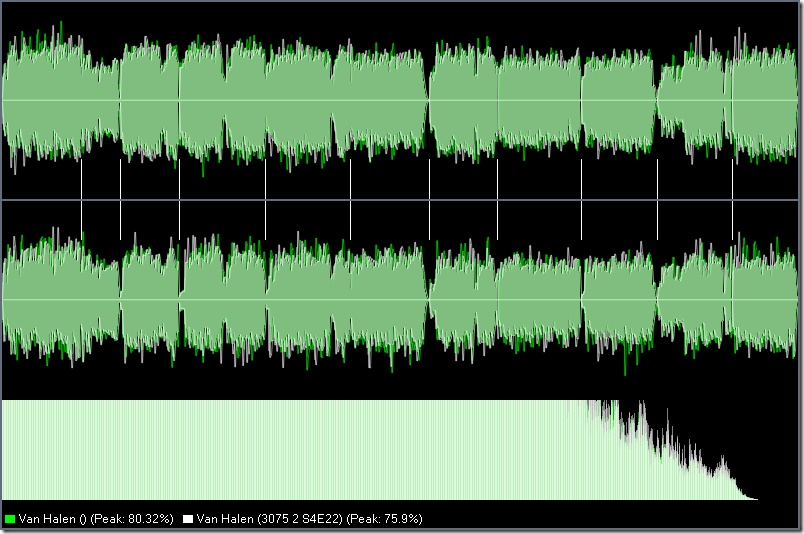This screenshot has height=534, width=804.
Task: Select the Van Halen () Peak 80.32% legend label
Action: click(96, 519)
